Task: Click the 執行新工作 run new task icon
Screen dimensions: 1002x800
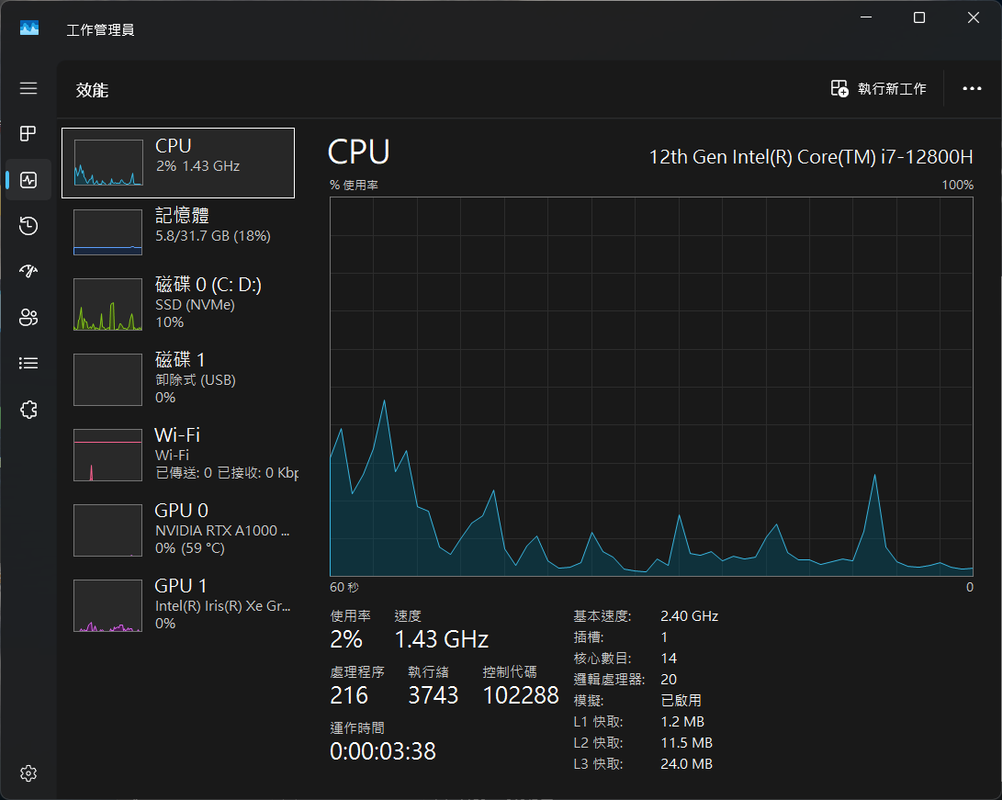Action: [x=840, y=88]
